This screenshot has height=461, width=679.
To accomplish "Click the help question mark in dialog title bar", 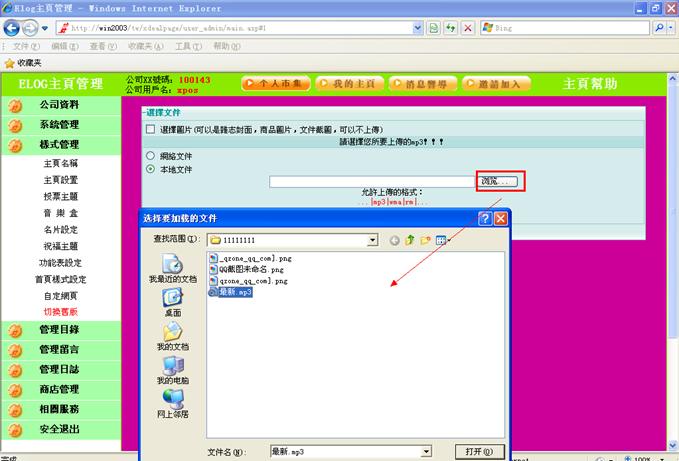I will point(484,218).
